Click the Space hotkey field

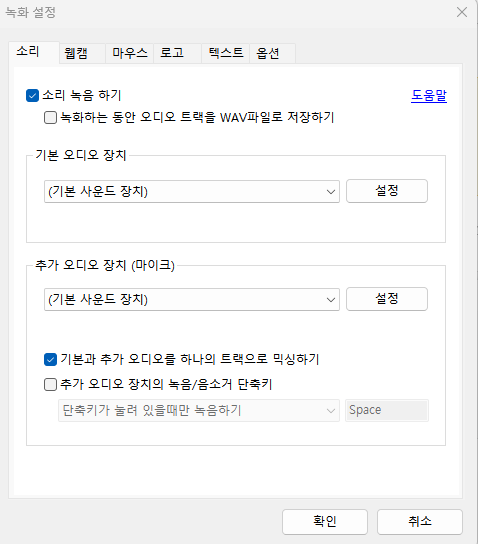(387, 410)
